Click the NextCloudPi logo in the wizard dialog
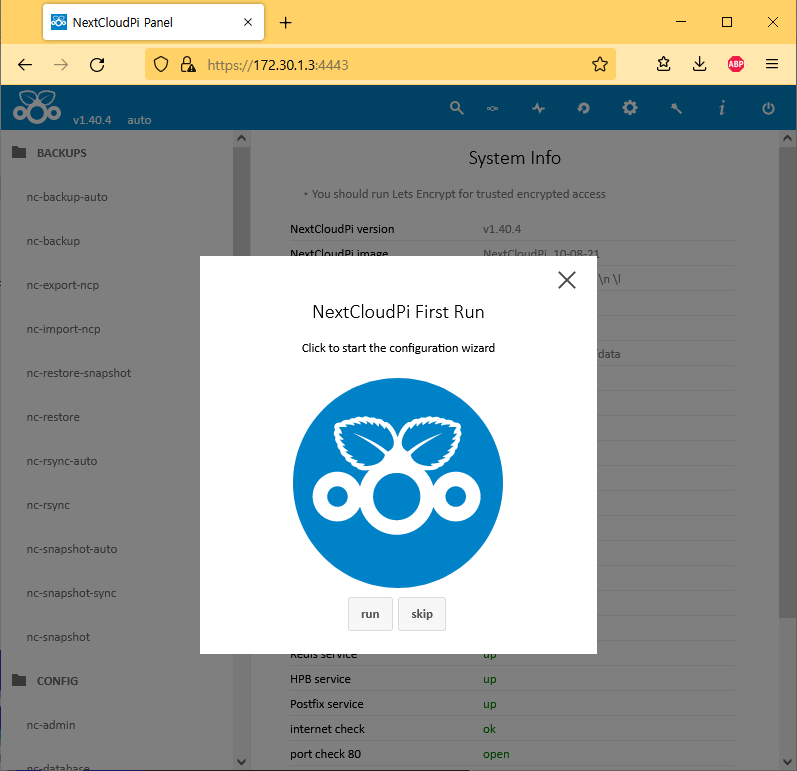The image size is (797, 771). coord(397,483)
